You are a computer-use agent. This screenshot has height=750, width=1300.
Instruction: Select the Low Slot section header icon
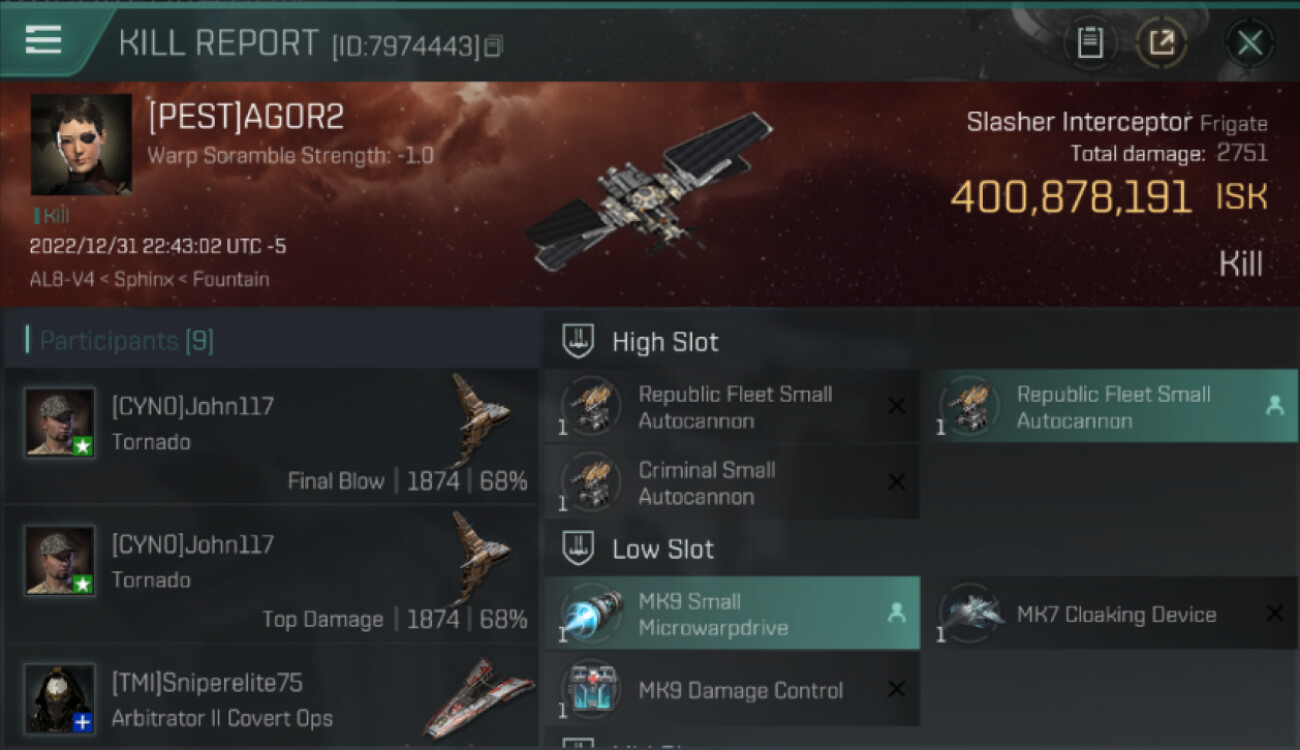click(x=578, y=548)
